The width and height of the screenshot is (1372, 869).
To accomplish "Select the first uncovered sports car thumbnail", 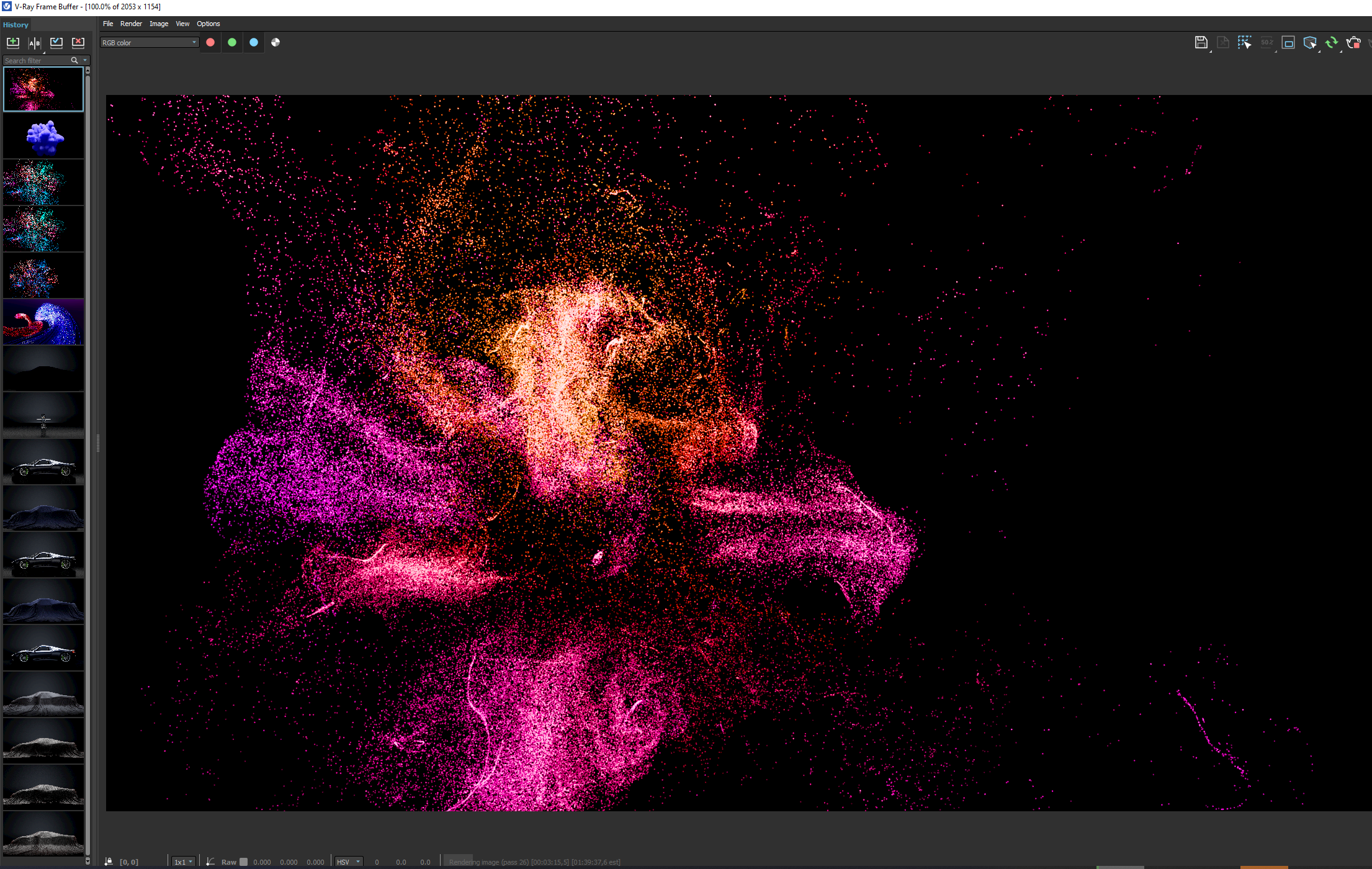I will [x=43, y=462].
